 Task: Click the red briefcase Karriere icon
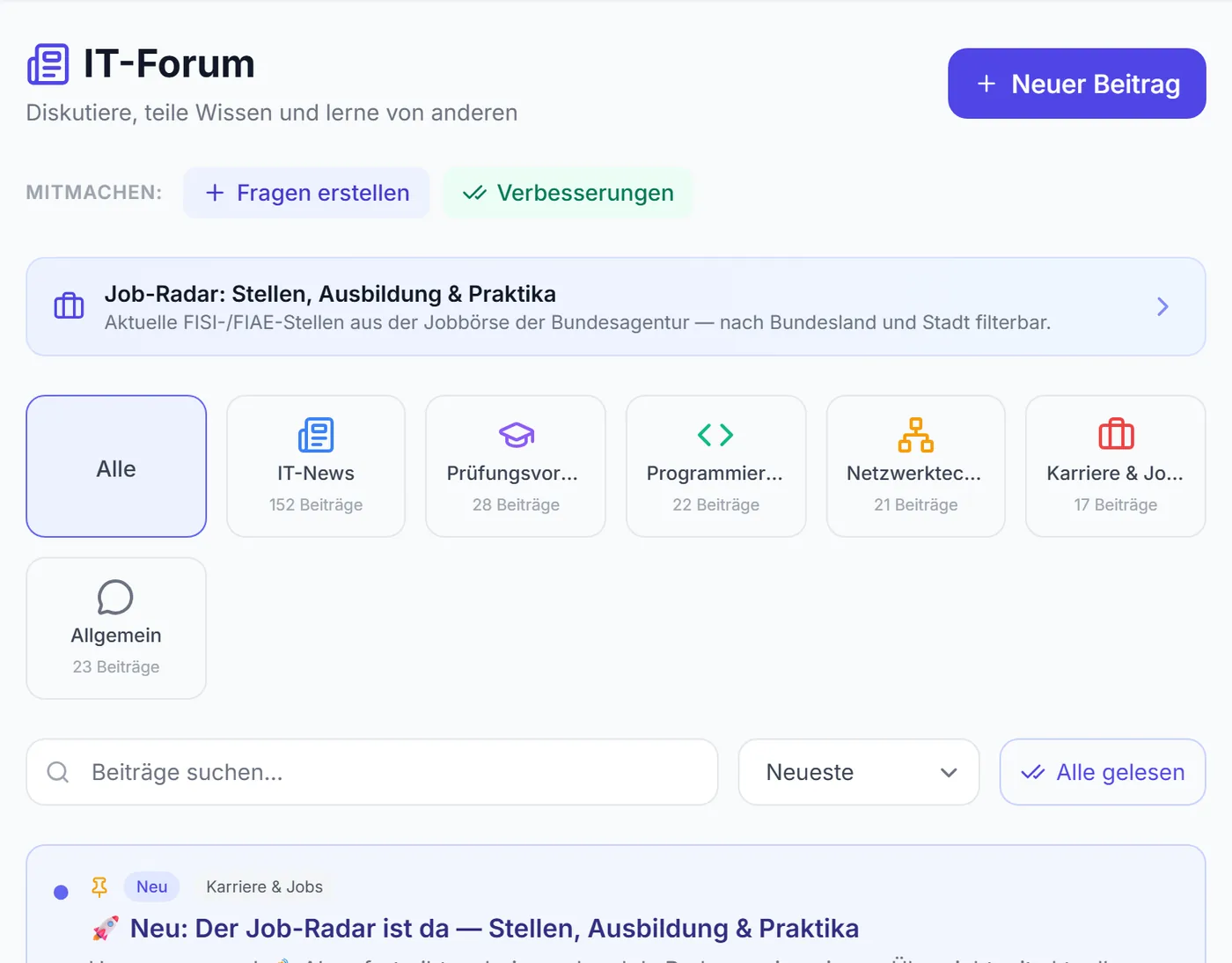(1116, 435)
